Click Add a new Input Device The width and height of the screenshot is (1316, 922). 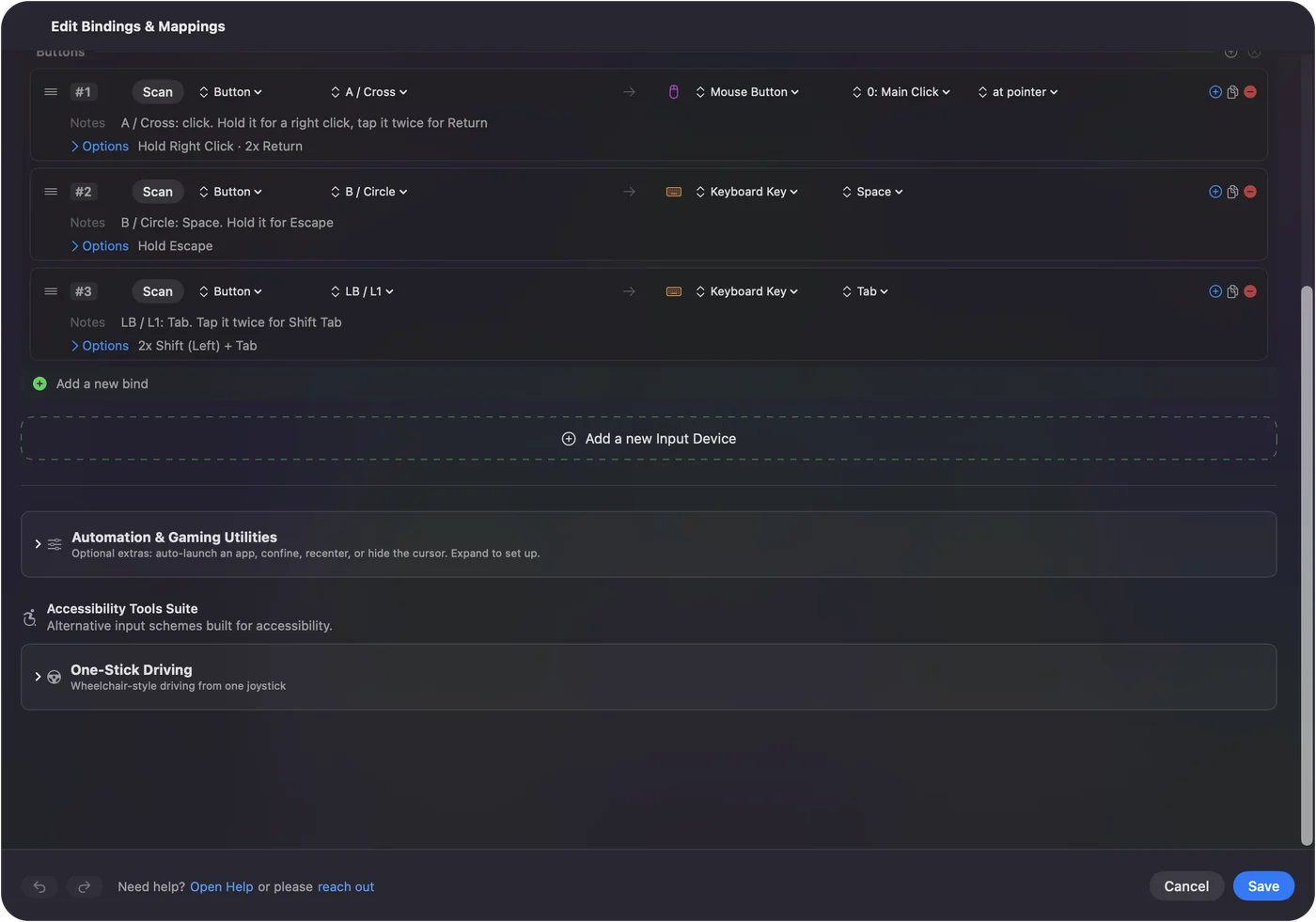click(x=649, y=439)
